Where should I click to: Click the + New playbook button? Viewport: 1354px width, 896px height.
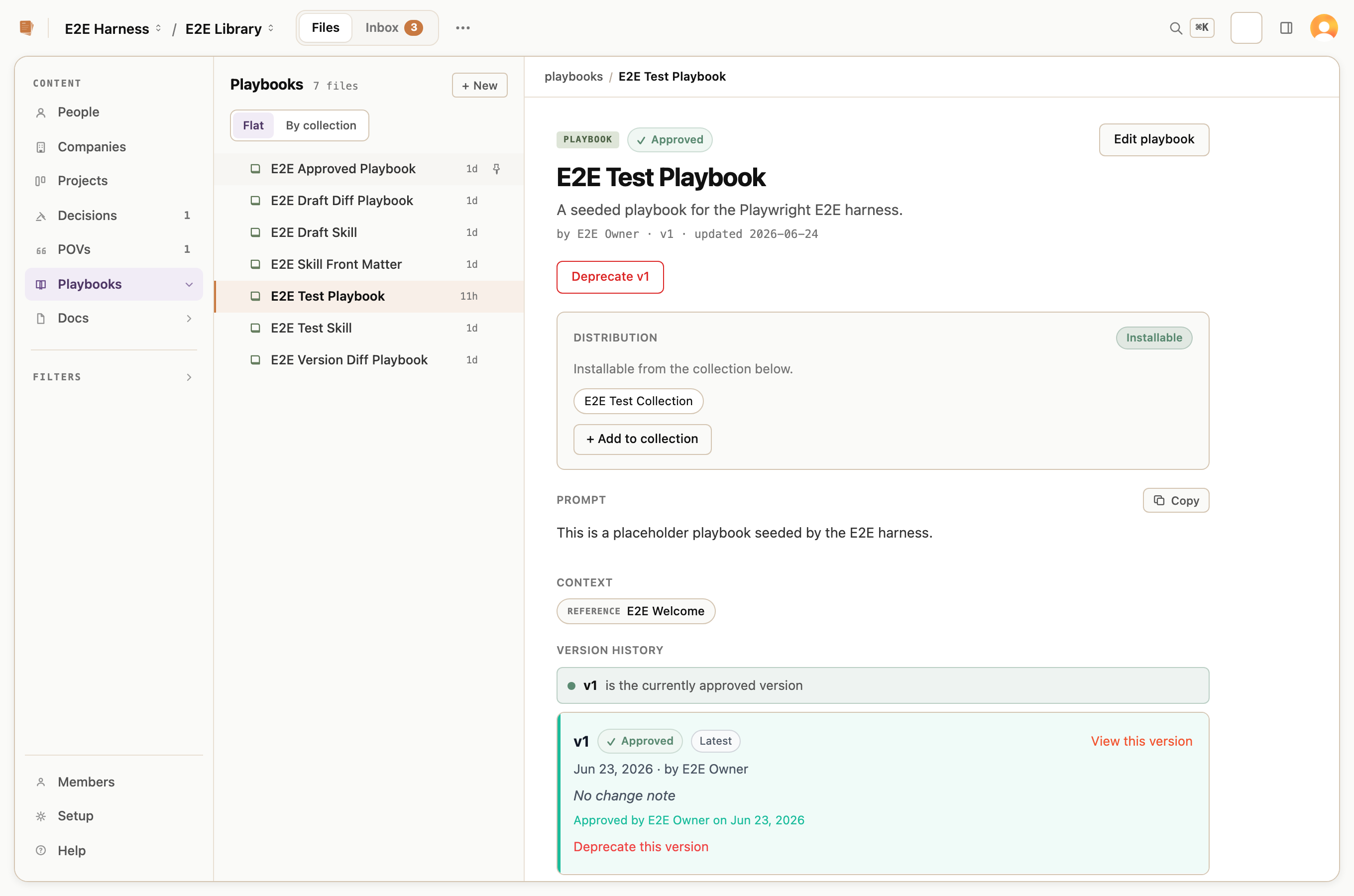point(479,85)
